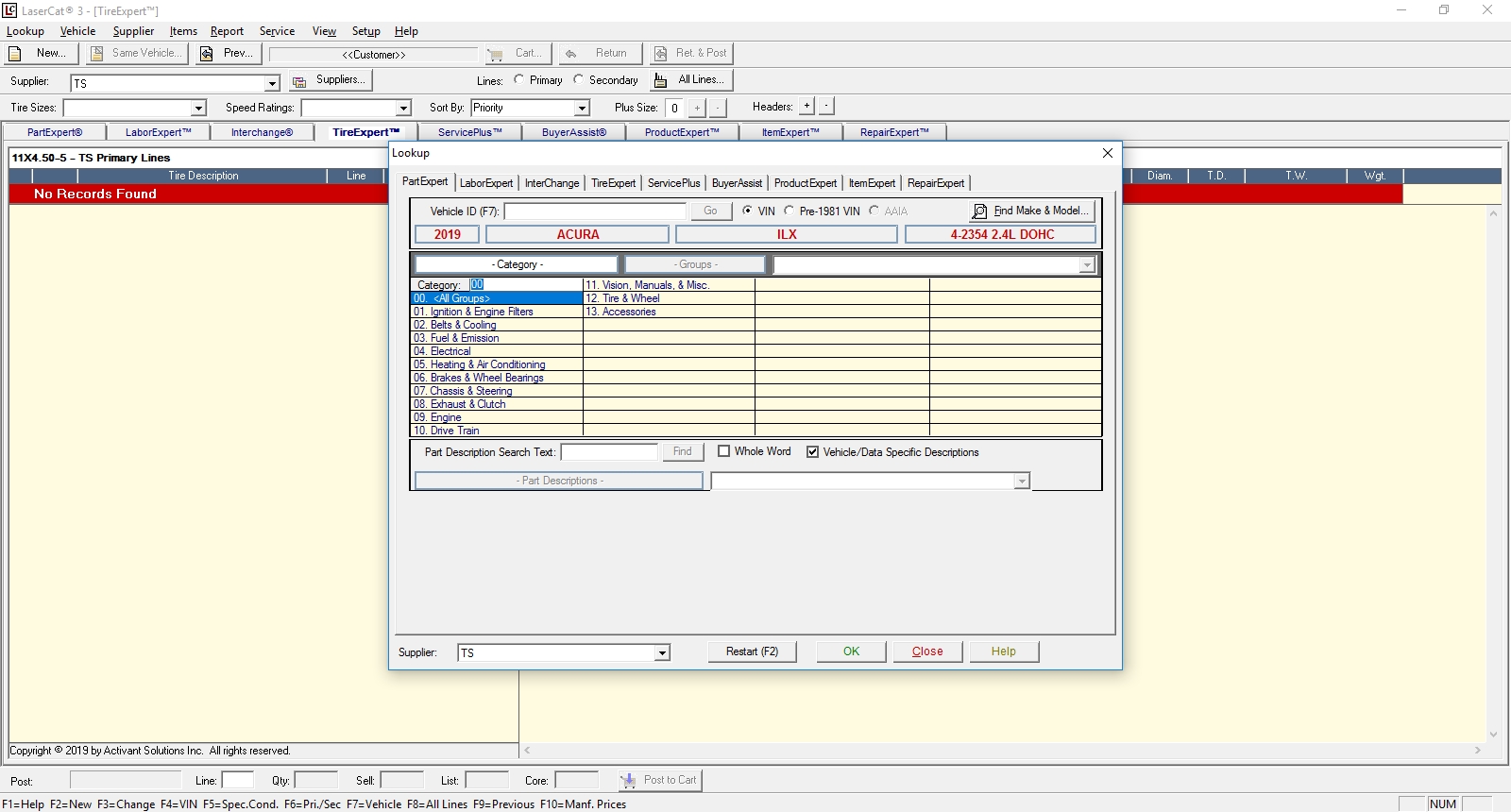The height and width of the screenshot is (812, 1511).
Task: Click the Same Vehicle toolbar icon
Action: pos(96,54)
